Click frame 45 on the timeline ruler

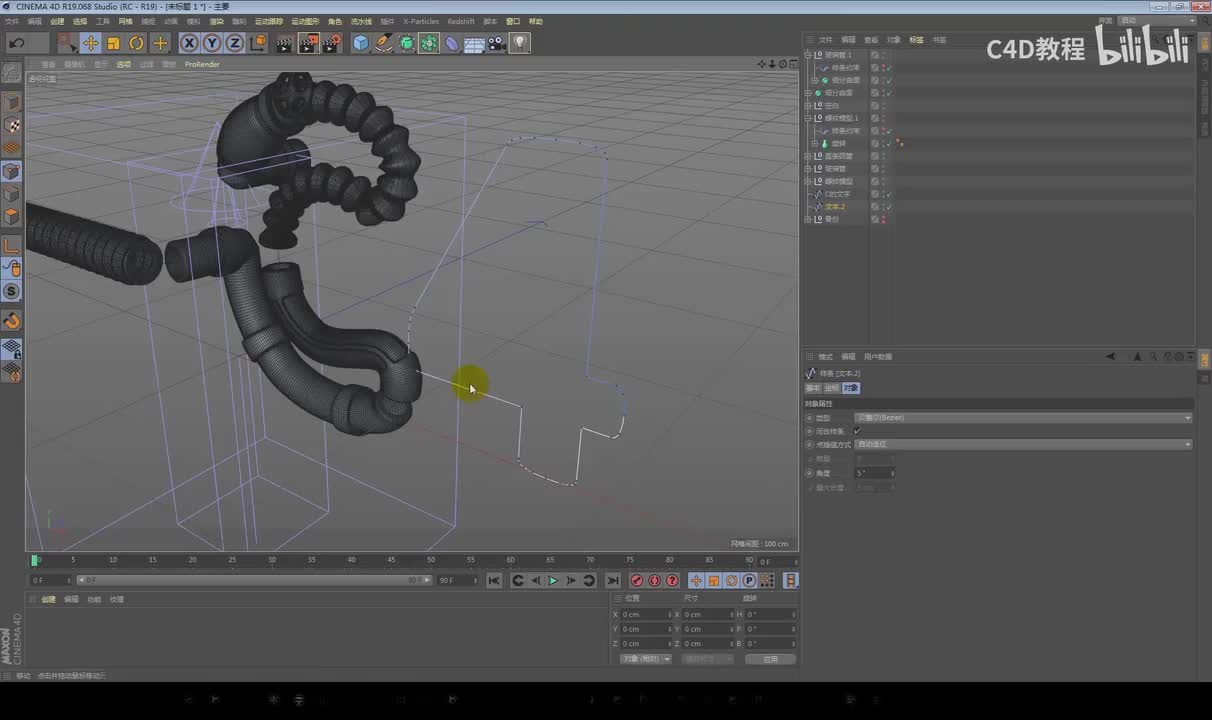[x=391, y=561]
